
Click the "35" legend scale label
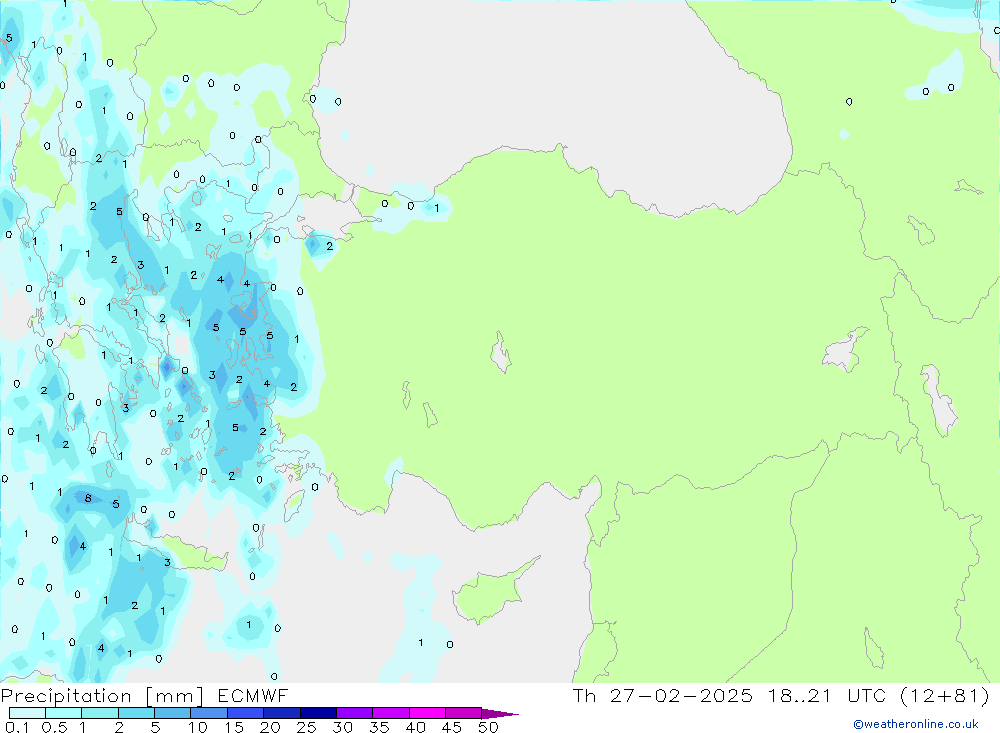(379, 727)
